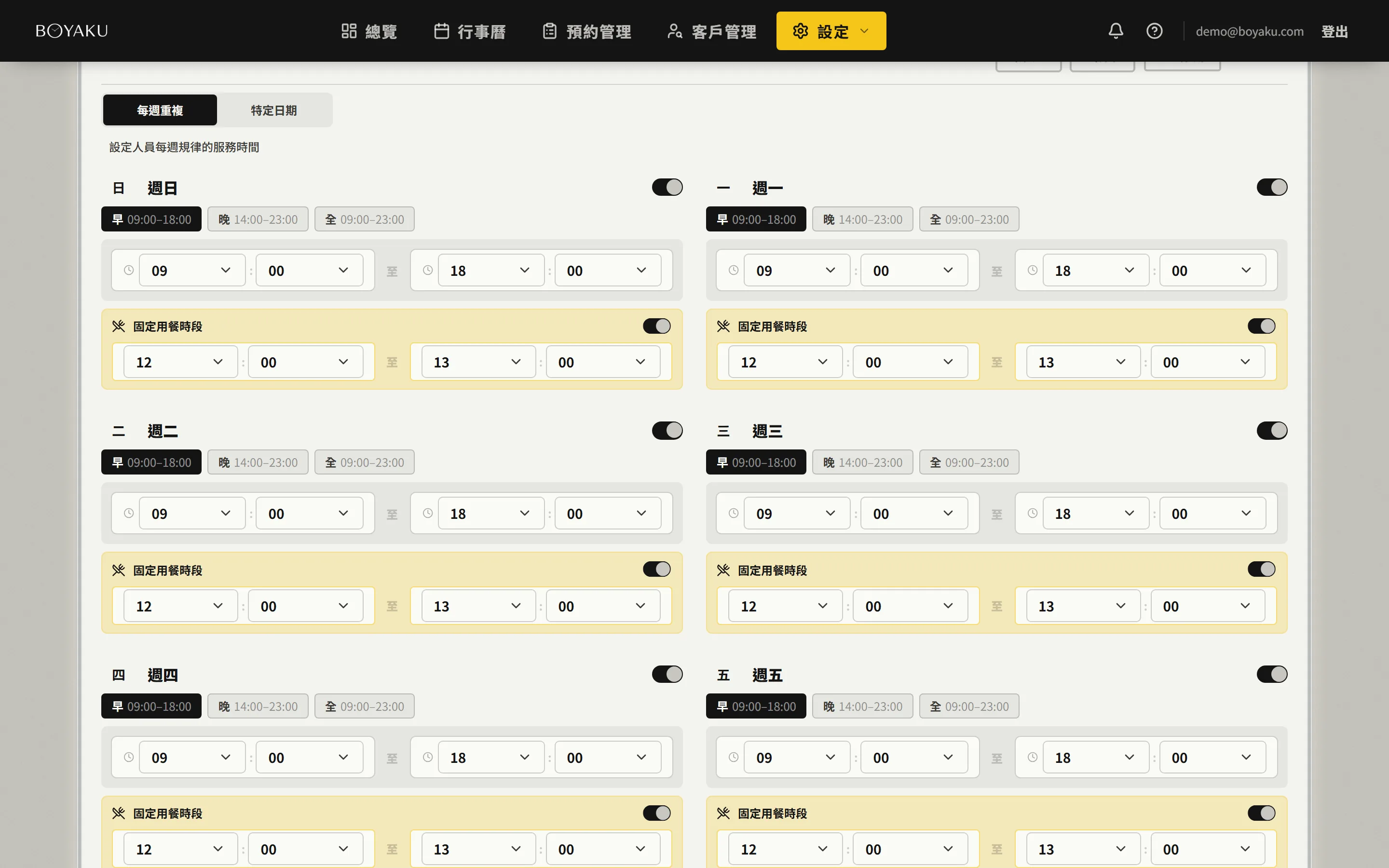Click 登出 to log out

[1335, 31]
